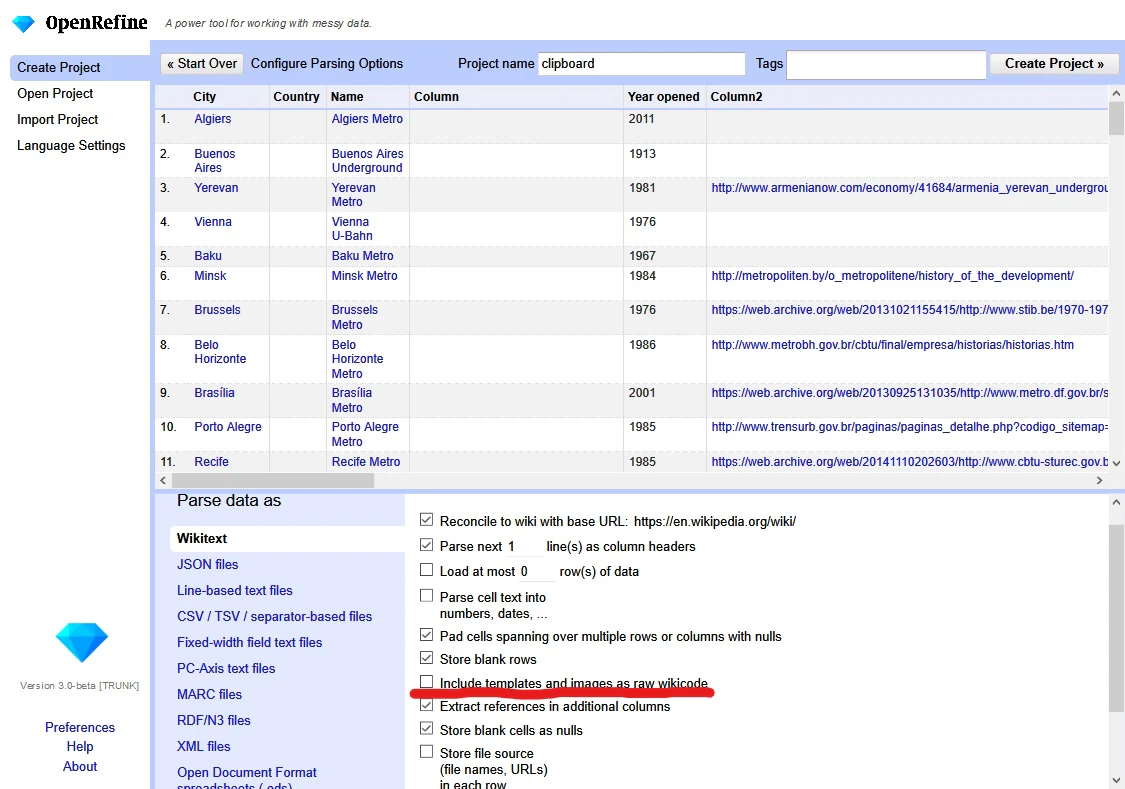Image resolution: width=1125 pixels, height=789 pixels.
Task: Click the large diamond icon above version text
Action: click(x=82, y=642)
